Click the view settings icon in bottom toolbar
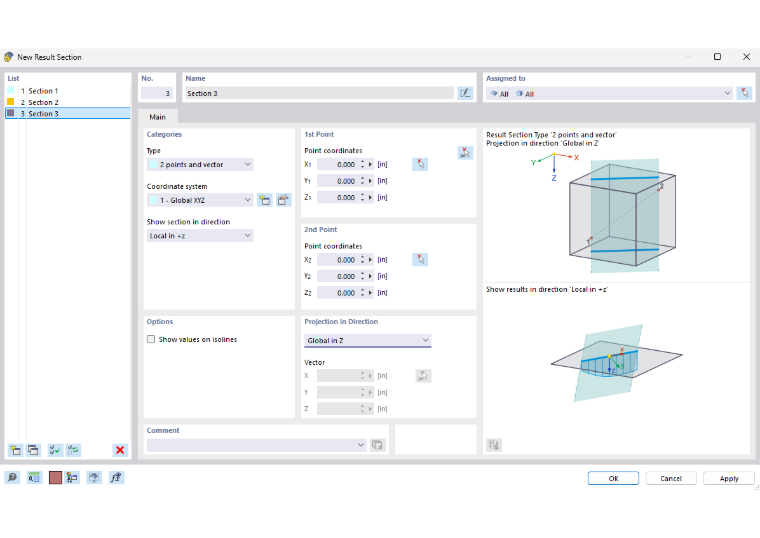Image resolution: width=760 pixels, height=538 pixels. (94, 477)
